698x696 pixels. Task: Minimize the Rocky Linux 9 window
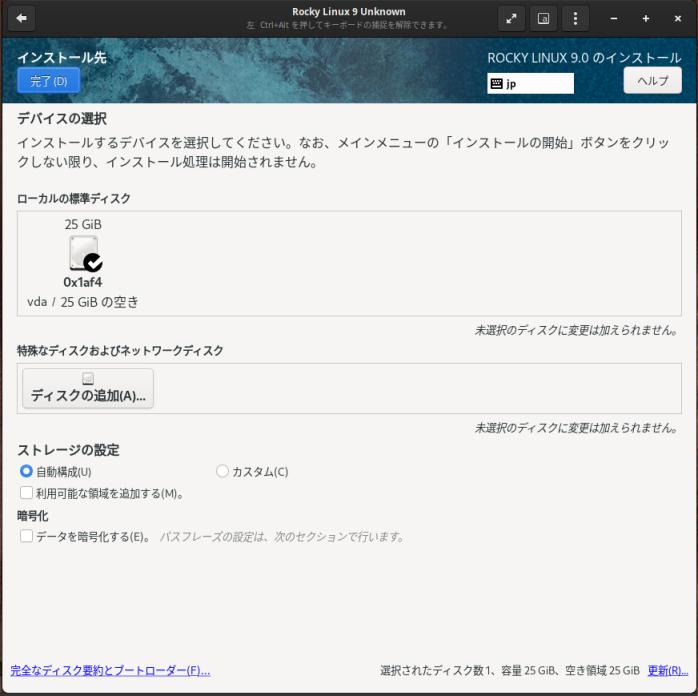click(x=613, y=18)
